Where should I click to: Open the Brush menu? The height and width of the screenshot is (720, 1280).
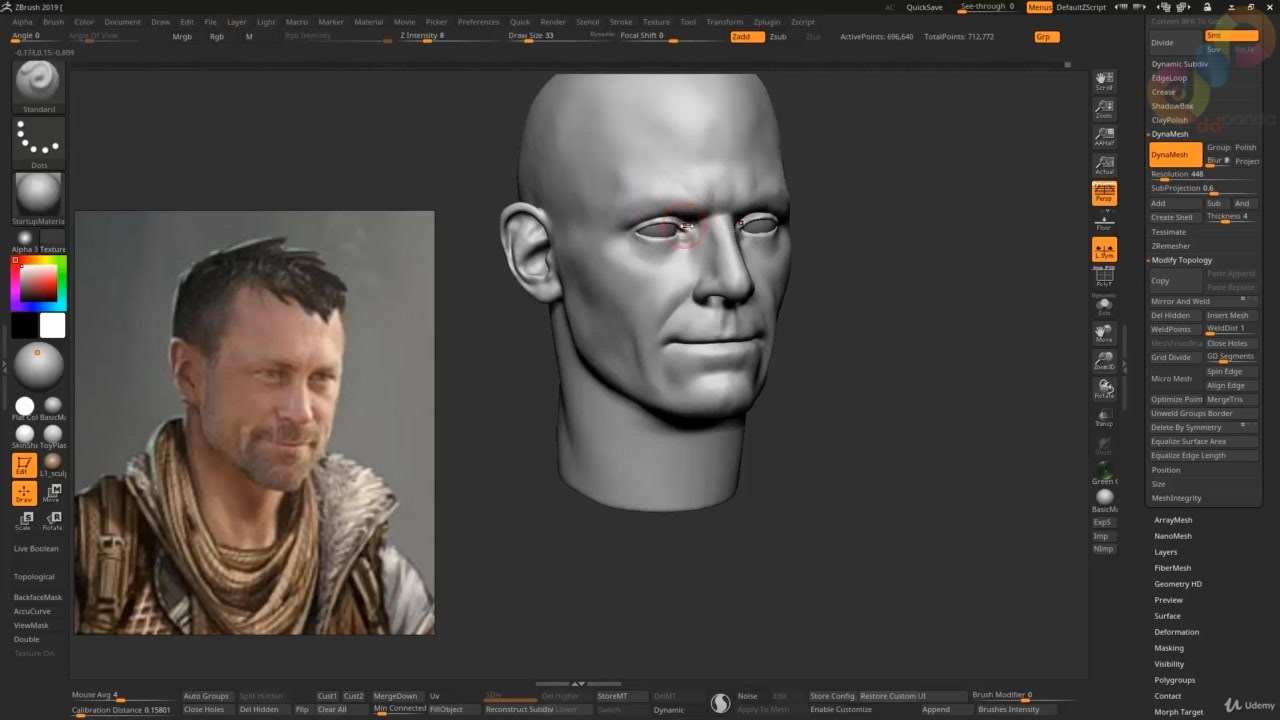coord(53,22)
